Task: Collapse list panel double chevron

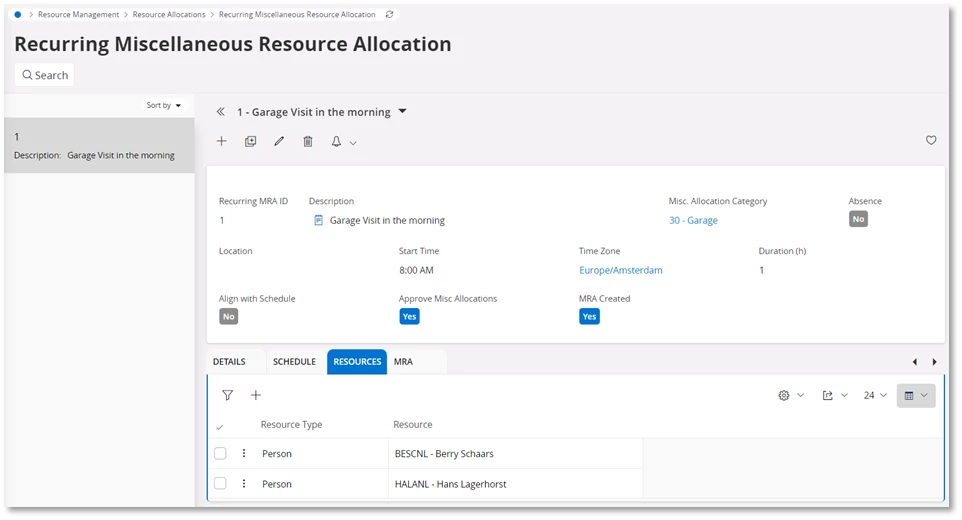Action: click(x=220, y=112)
